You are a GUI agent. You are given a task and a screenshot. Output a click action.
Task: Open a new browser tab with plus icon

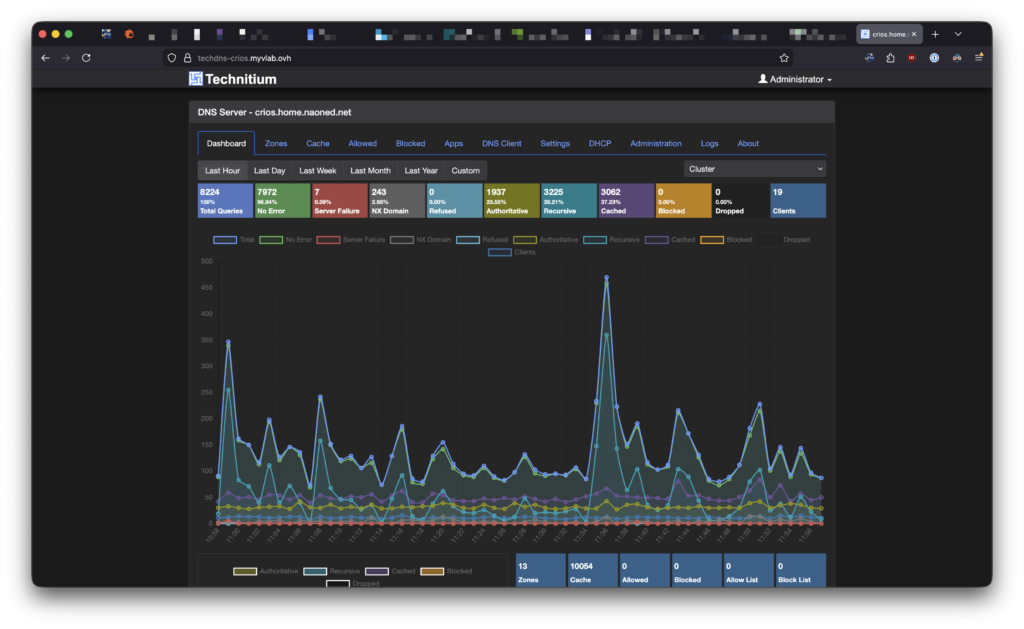[x=935, y=34]
